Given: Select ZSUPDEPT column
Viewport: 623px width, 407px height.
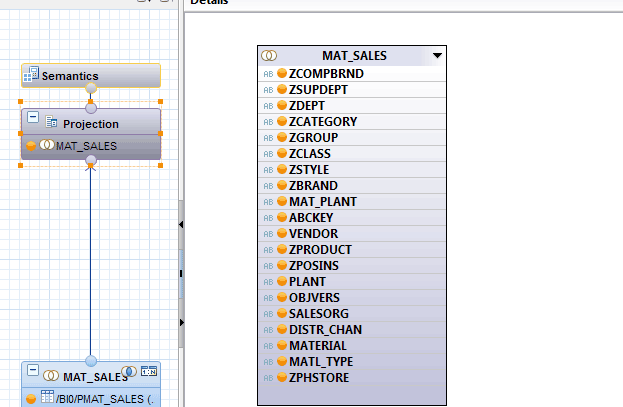Looking at the screenshot, I should click(x=352, y=89).
